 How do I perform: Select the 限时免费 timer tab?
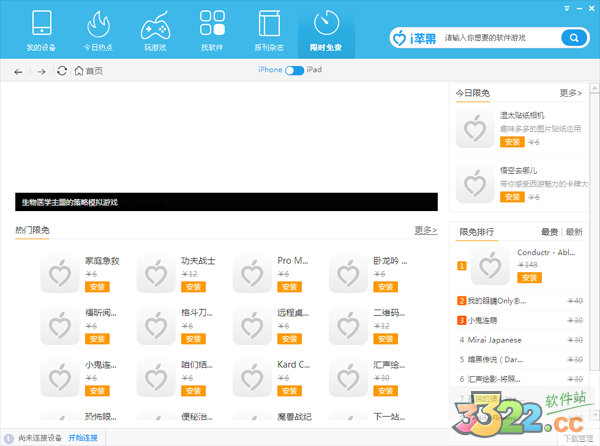click(x=326, y=31)
